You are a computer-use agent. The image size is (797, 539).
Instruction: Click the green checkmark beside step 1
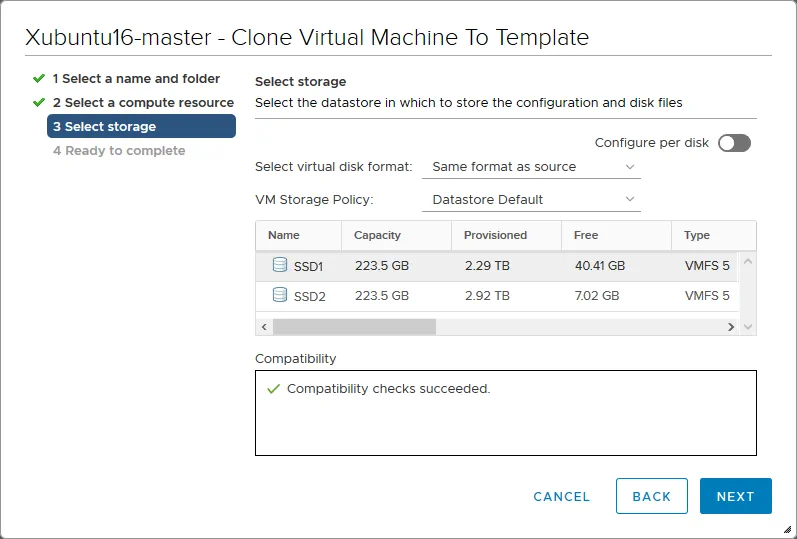tap(39, 78)
